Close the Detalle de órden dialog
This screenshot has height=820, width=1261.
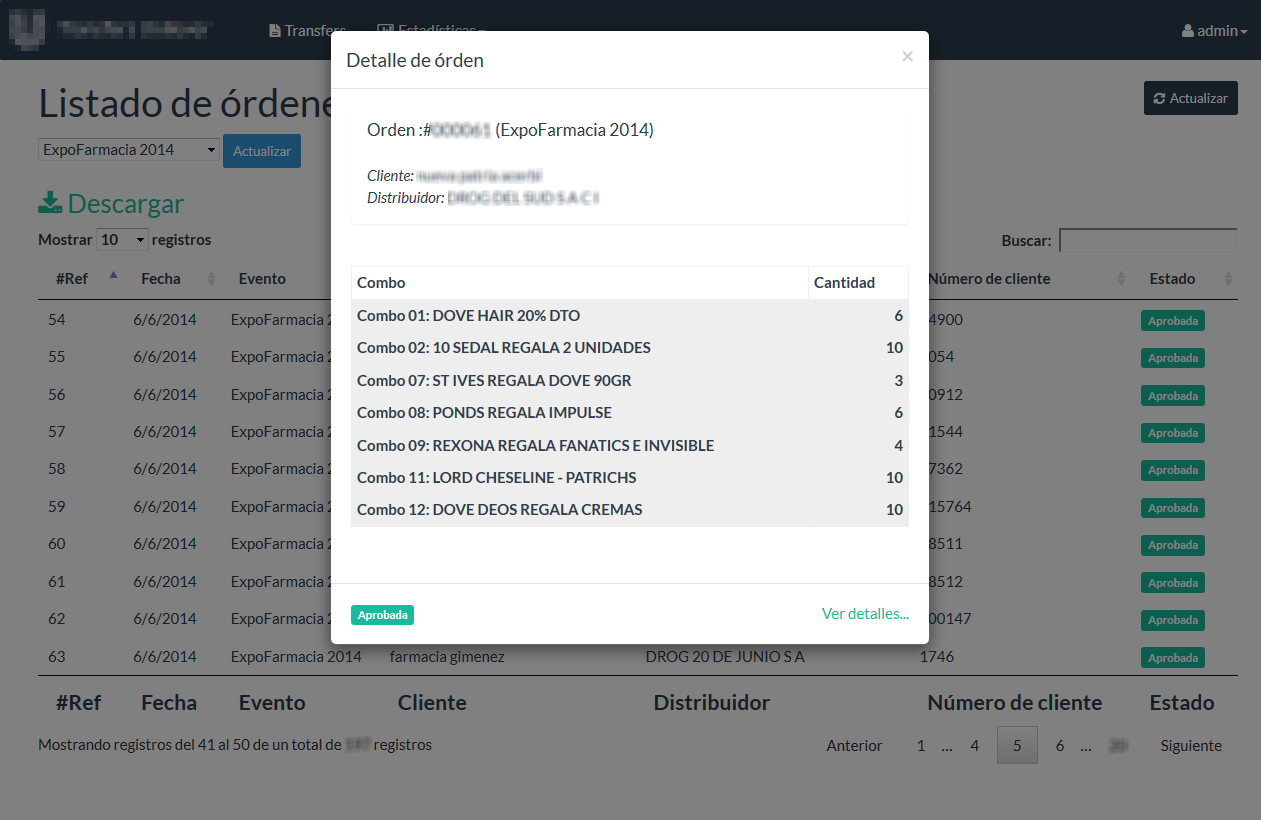pos(907,57)
